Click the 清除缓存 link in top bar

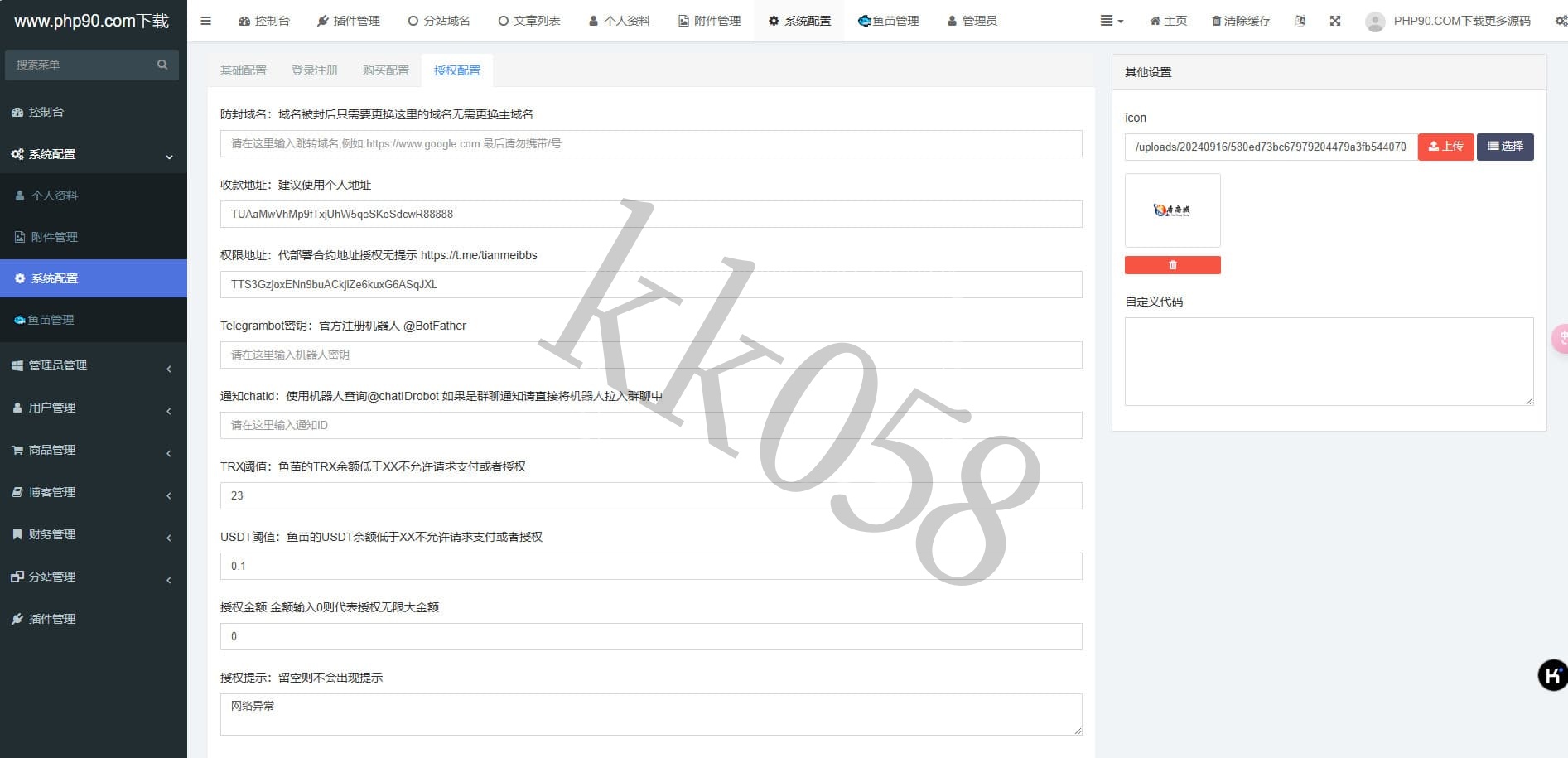coord(1240,21)
